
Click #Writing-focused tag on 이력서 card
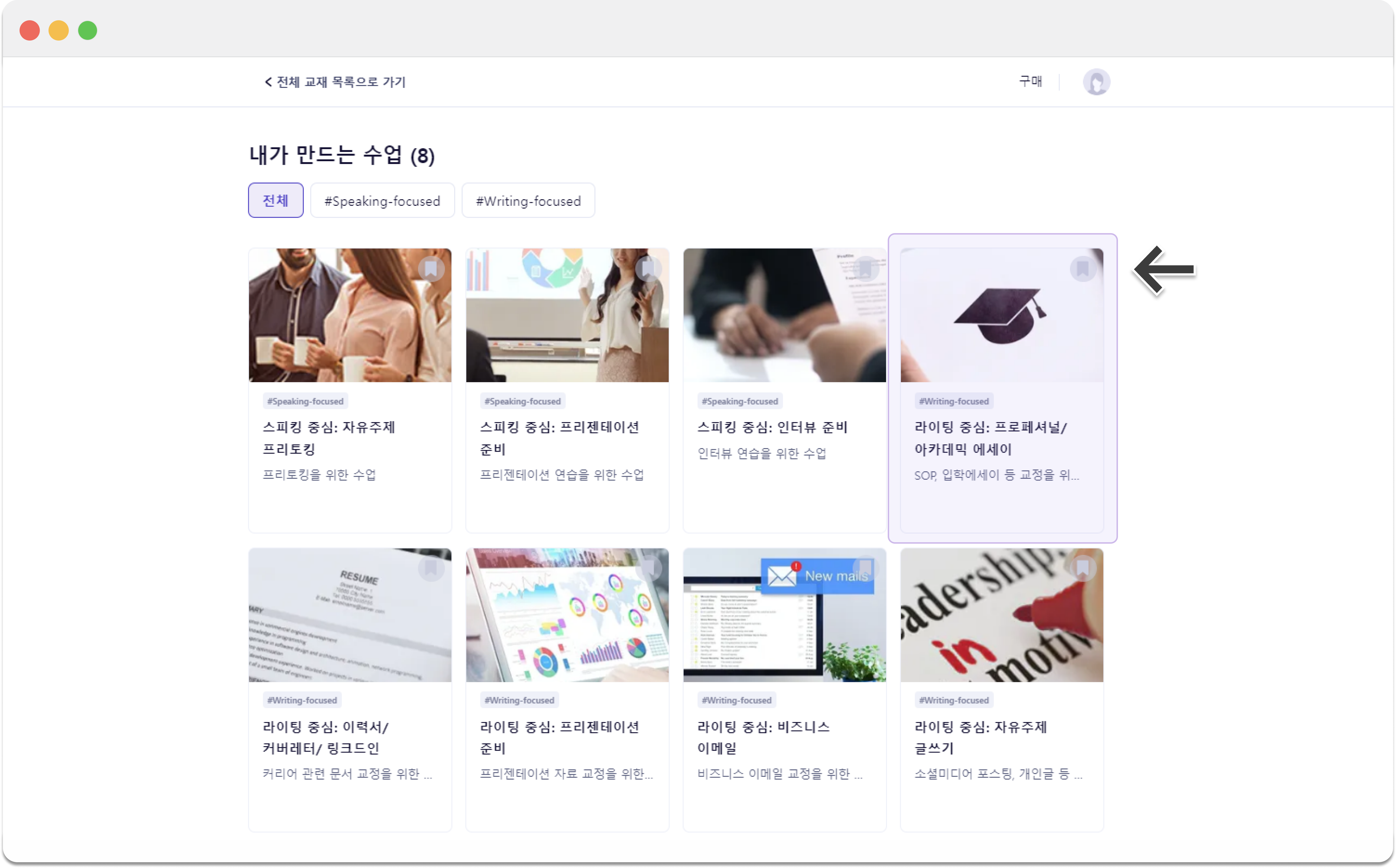[302, 700]
